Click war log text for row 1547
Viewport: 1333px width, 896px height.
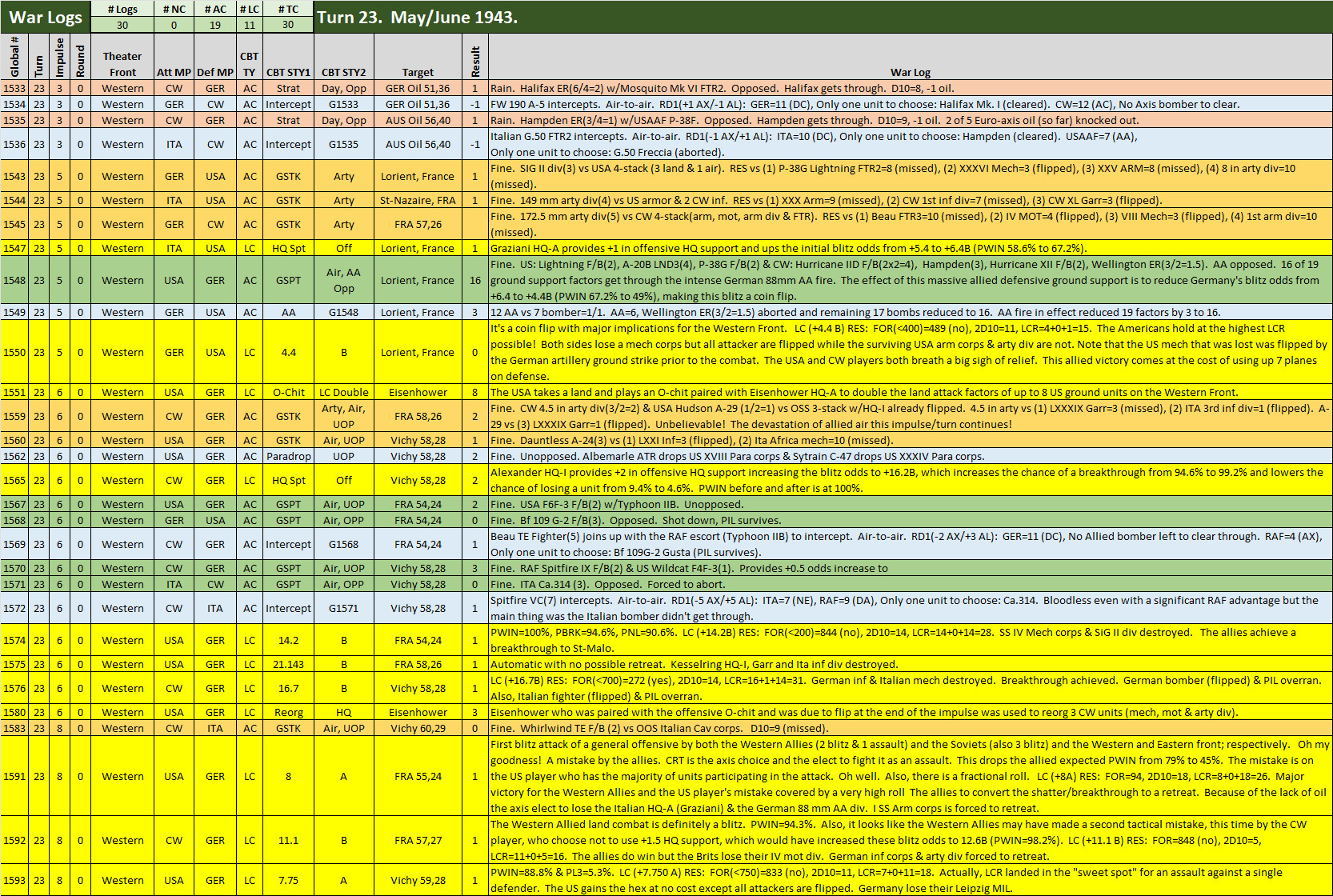point(911,248)
